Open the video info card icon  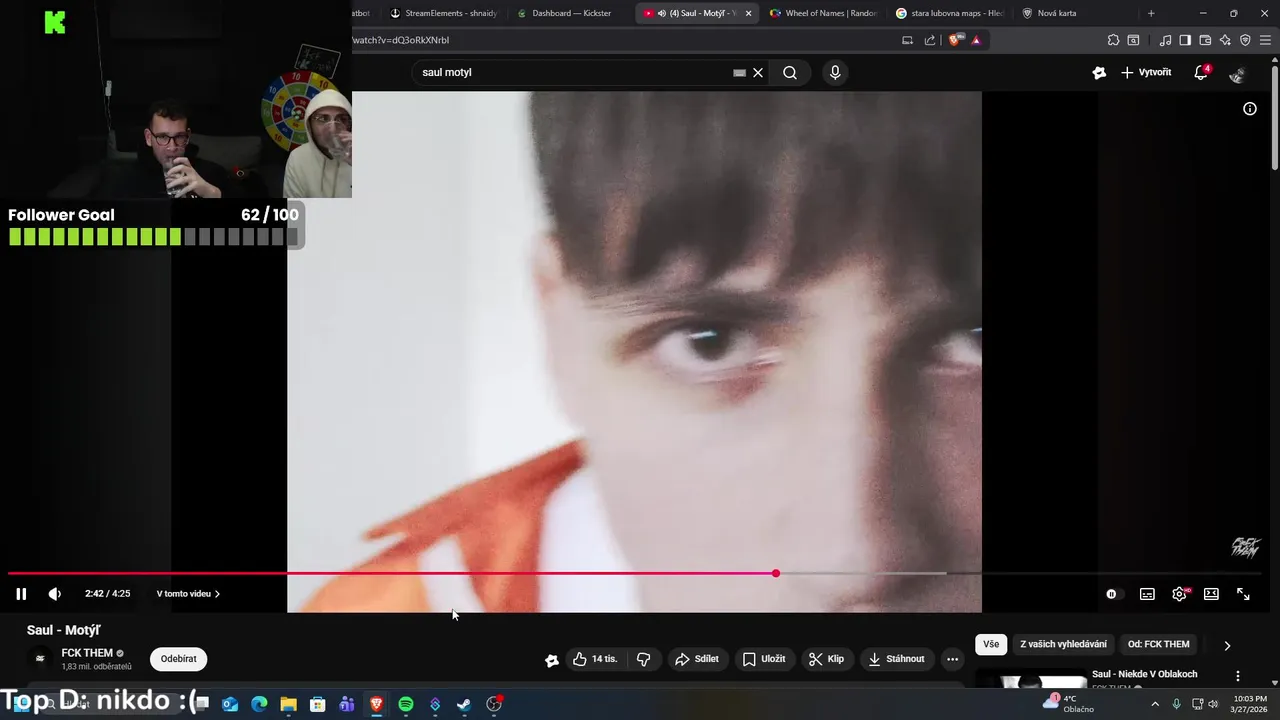1250,109
